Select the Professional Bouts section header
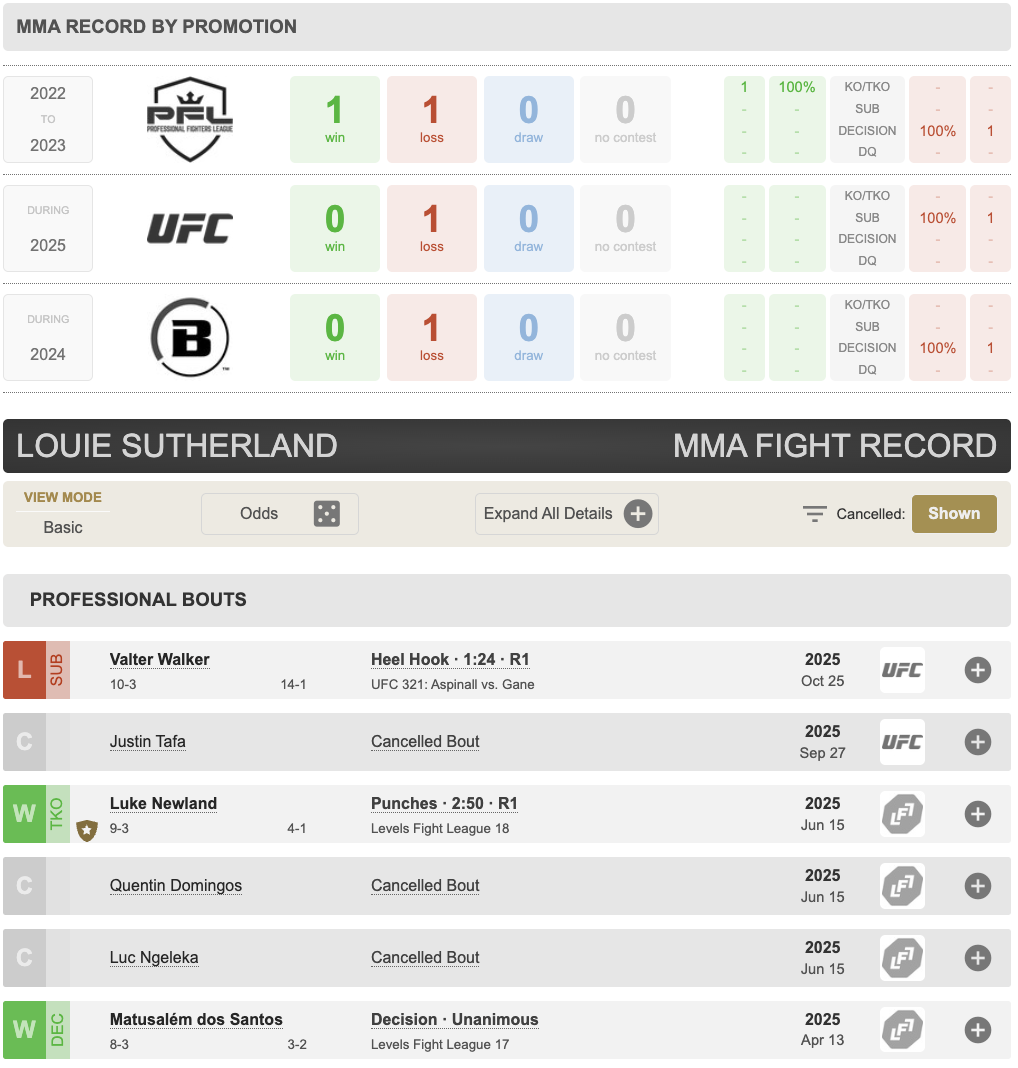Screen dimensions: 1018x1068 pyautogui.click(x=138, y=600)
